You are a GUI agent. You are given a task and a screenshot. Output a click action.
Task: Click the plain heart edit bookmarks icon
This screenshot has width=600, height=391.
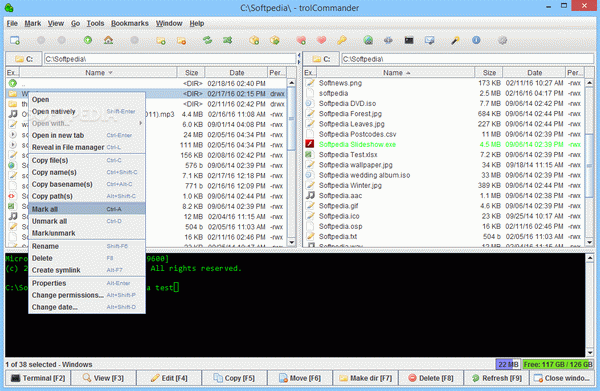pos(321,40)
